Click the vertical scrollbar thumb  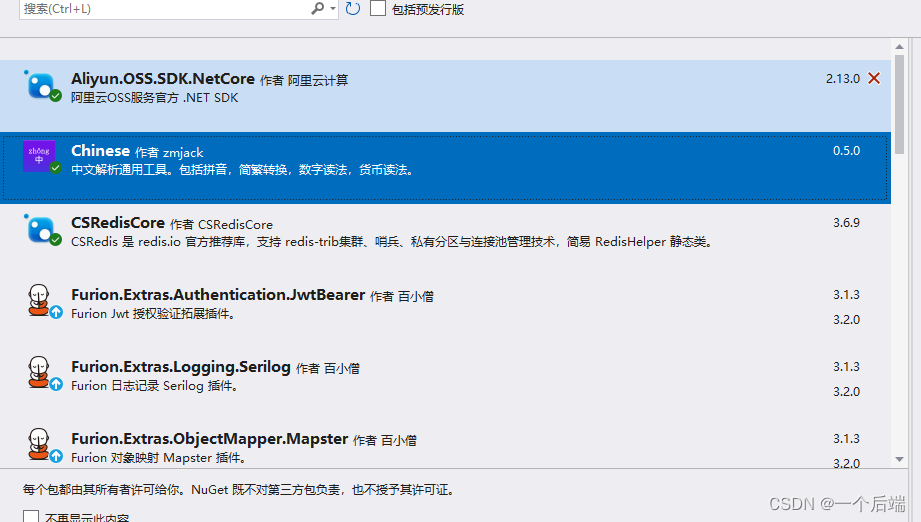899,105
